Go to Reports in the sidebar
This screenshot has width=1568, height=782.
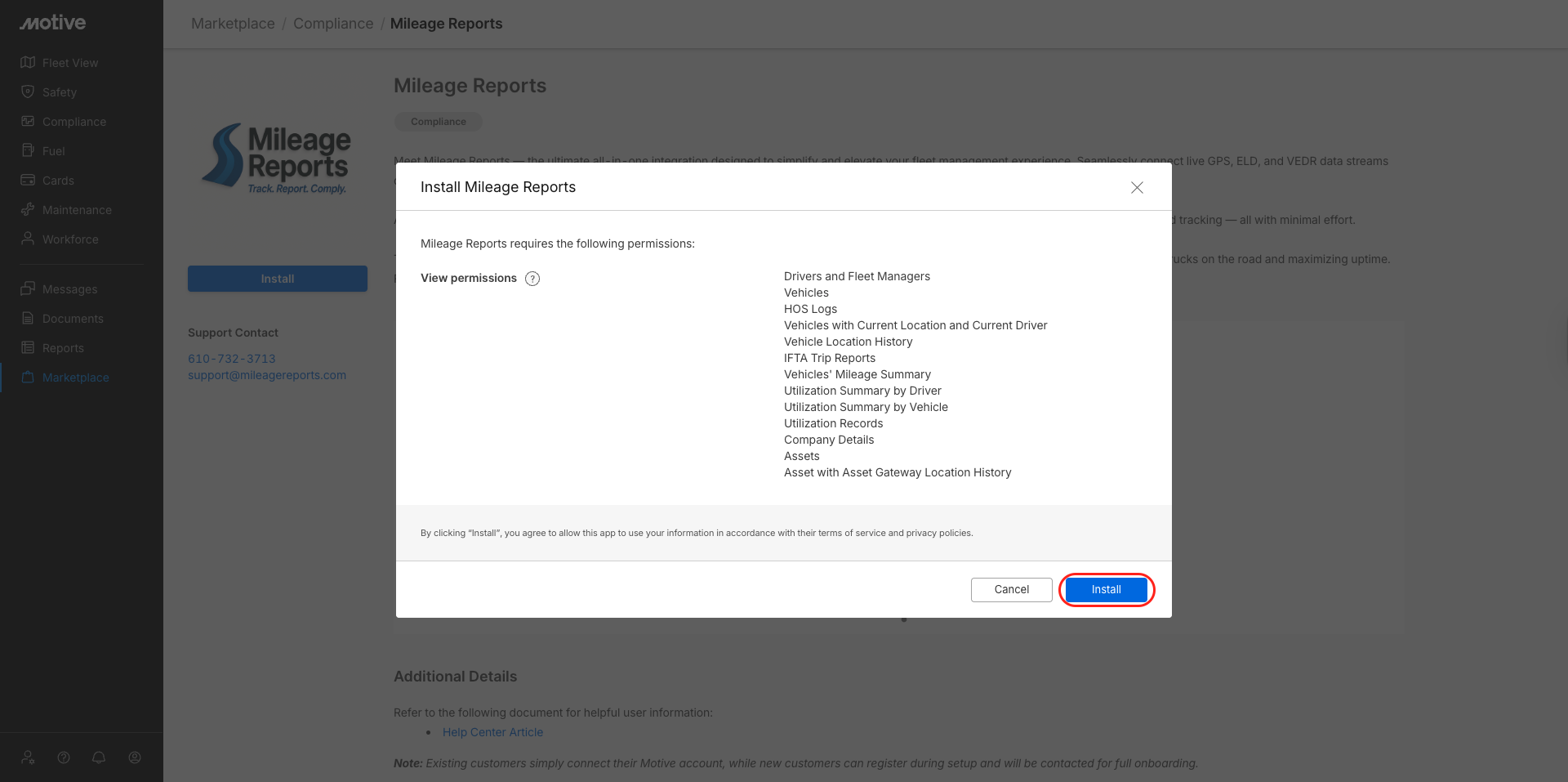coord(63,348)
